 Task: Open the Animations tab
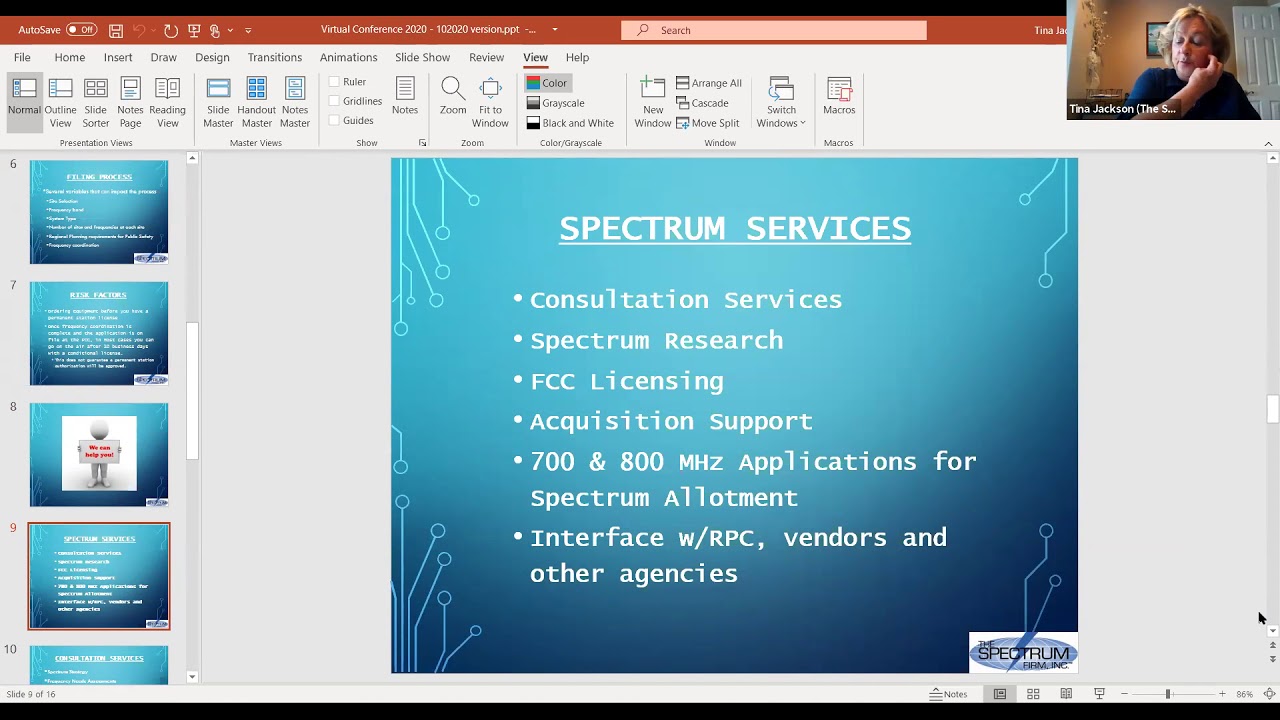click(x=349, y=57)
